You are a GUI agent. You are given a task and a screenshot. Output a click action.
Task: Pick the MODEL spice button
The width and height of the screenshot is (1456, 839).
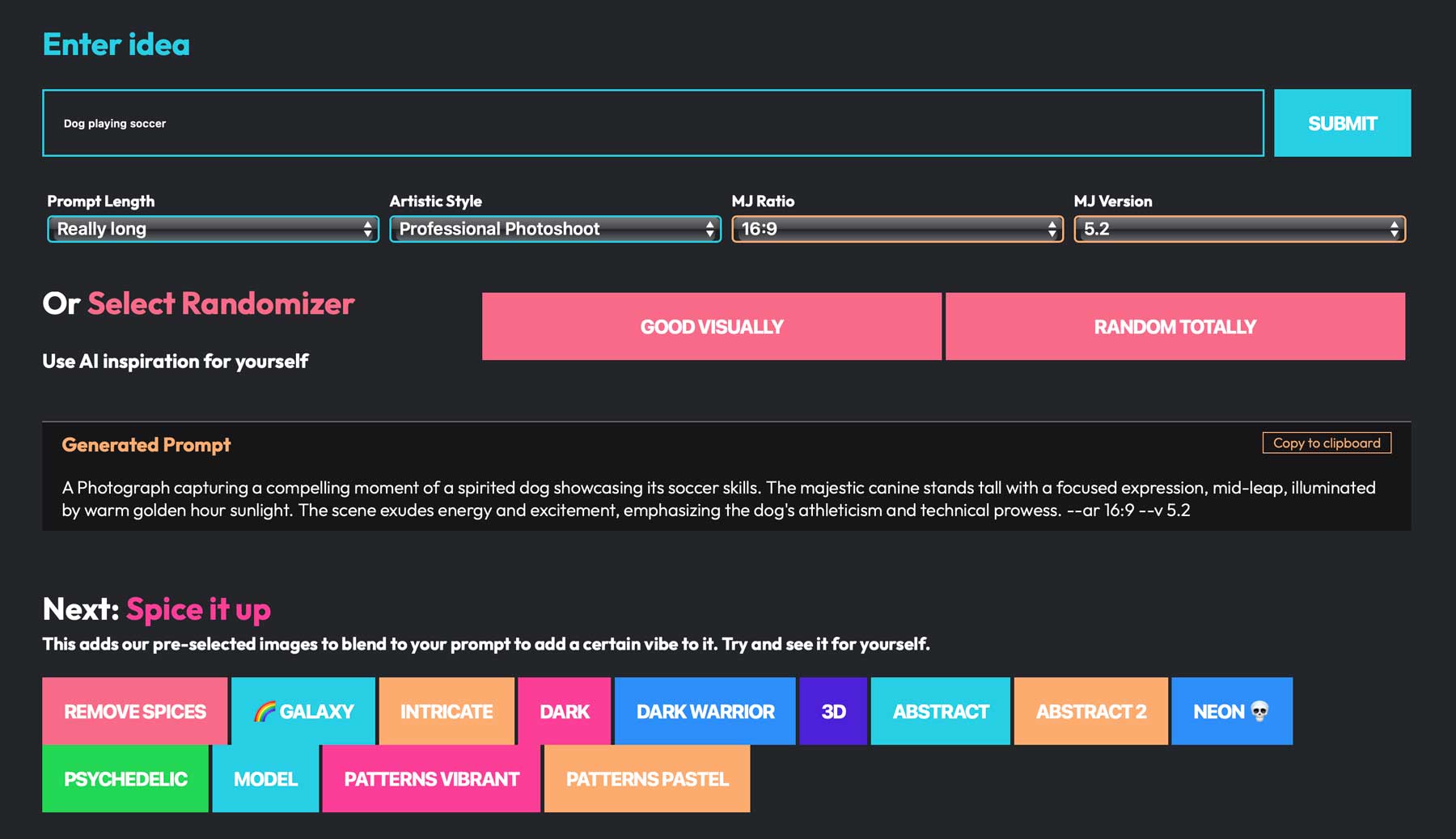(265, 778)
